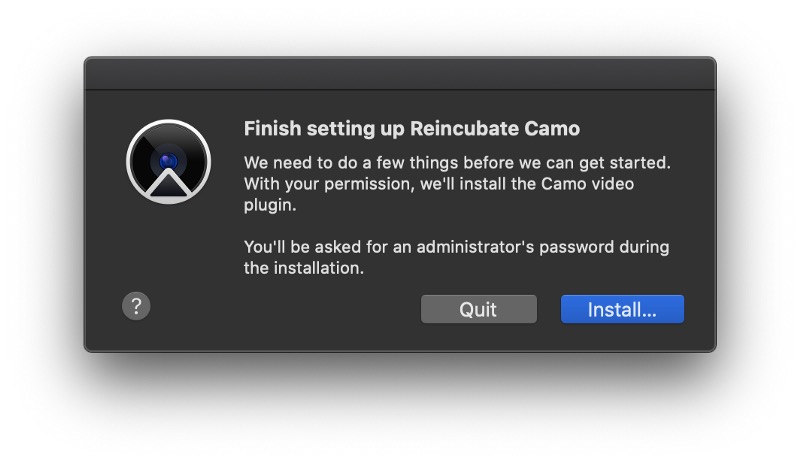Click the white triangle in the Camo logo
The width and height of the screenshot is (800, 463).
click(x=168, y=184)
